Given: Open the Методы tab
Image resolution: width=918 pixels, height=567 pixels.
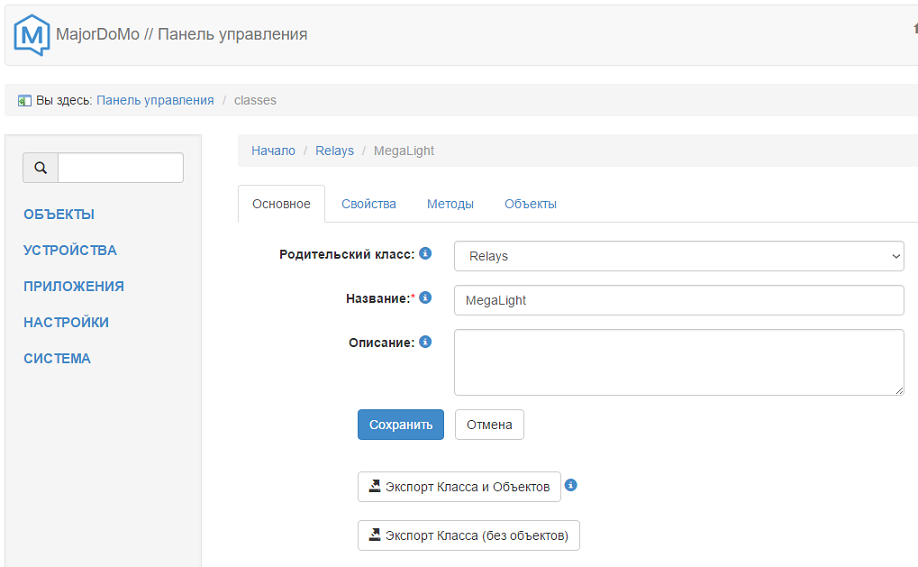Looking at the screenshot, I should pyautogui.click(x=450, y=204).
